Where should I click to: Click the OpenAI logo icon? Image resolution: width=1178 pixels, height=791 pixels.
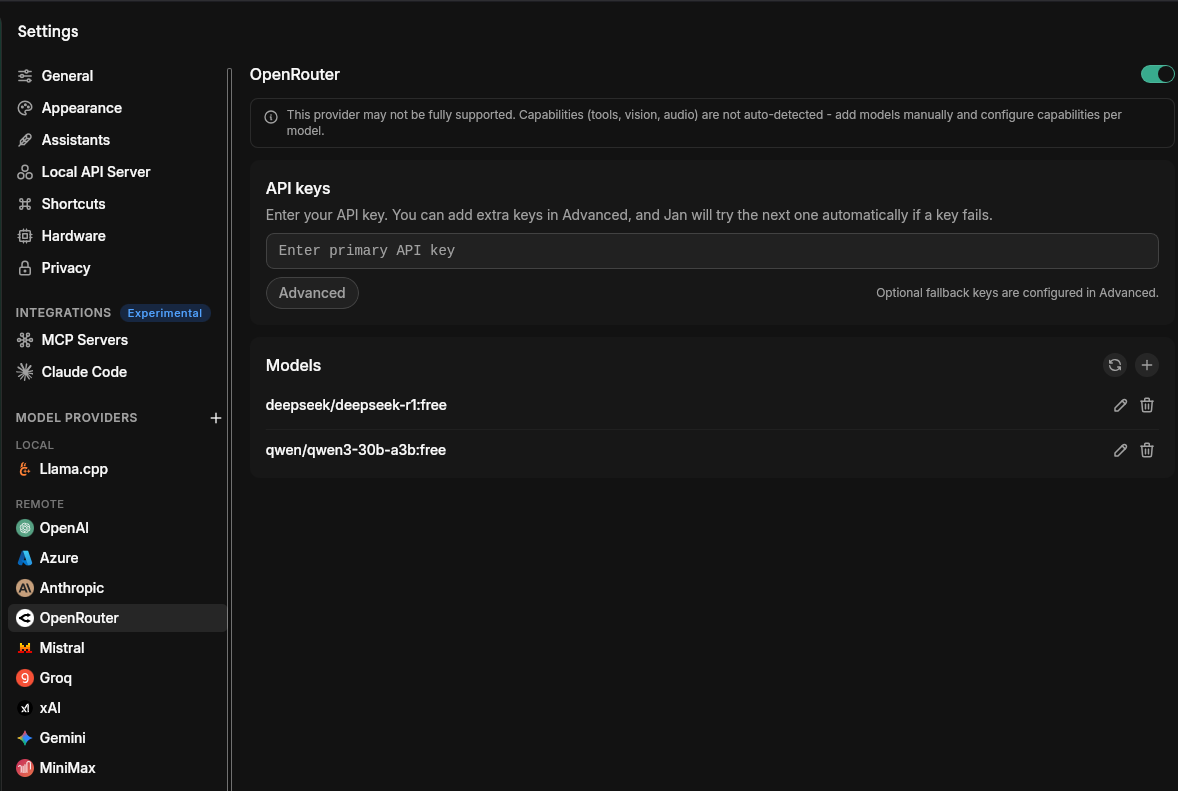pos(25,528)
